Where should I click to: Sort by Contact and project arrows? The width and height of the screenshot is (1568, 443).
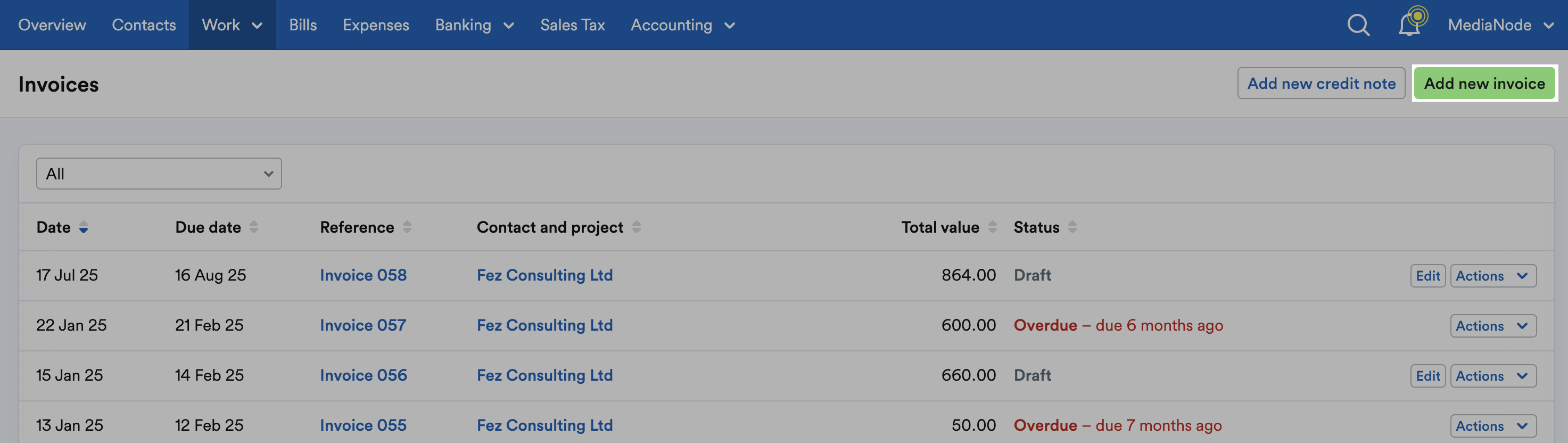(x=636, y=227)
